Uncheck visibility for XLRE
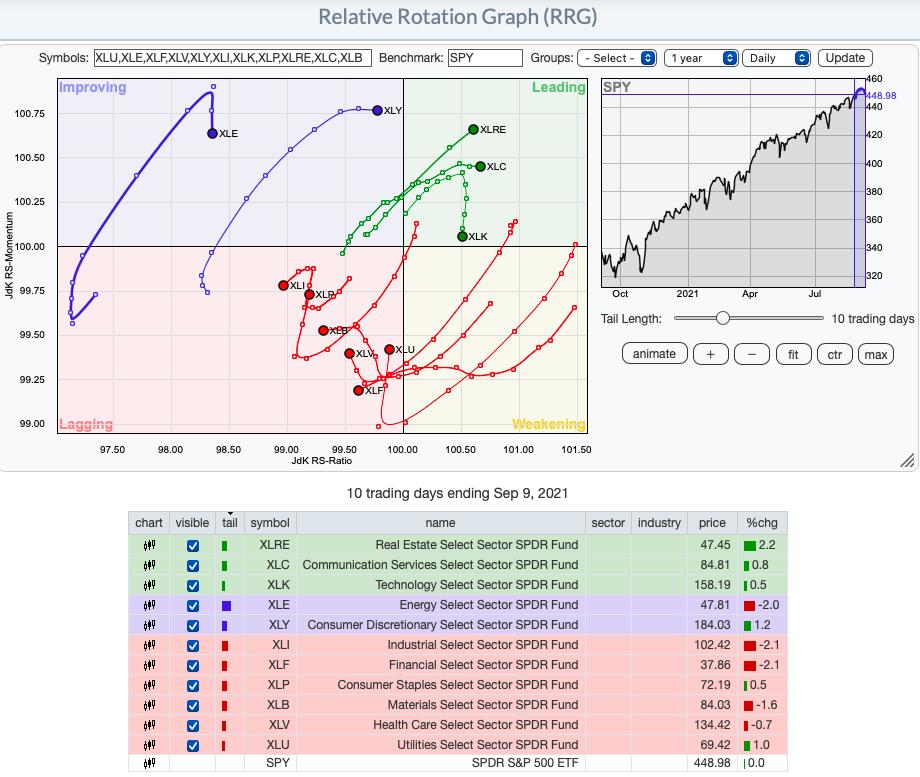The image size is (920, 777). click(x=192, y=546)
